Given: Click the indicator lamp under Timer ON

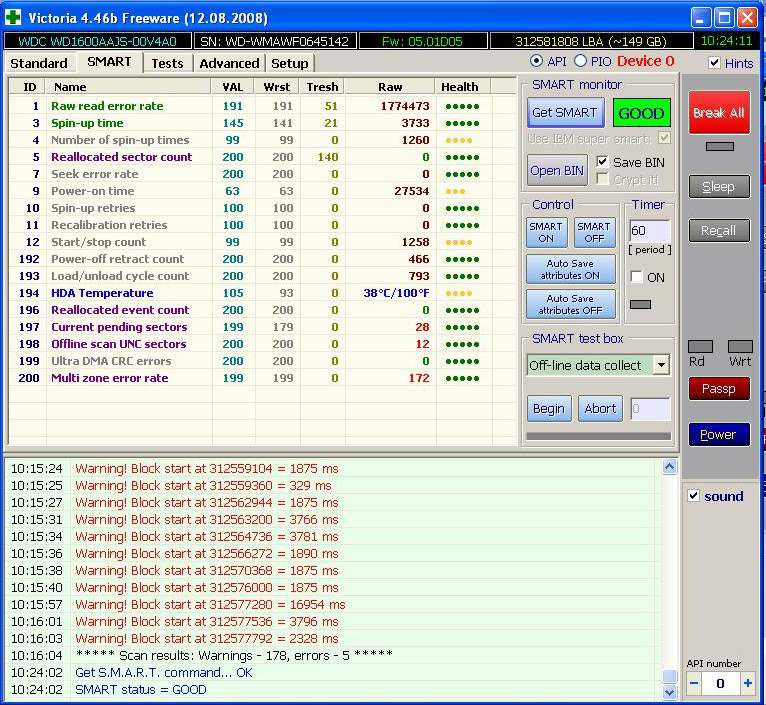Looking at the screenshot, I should tap(640, 304).
